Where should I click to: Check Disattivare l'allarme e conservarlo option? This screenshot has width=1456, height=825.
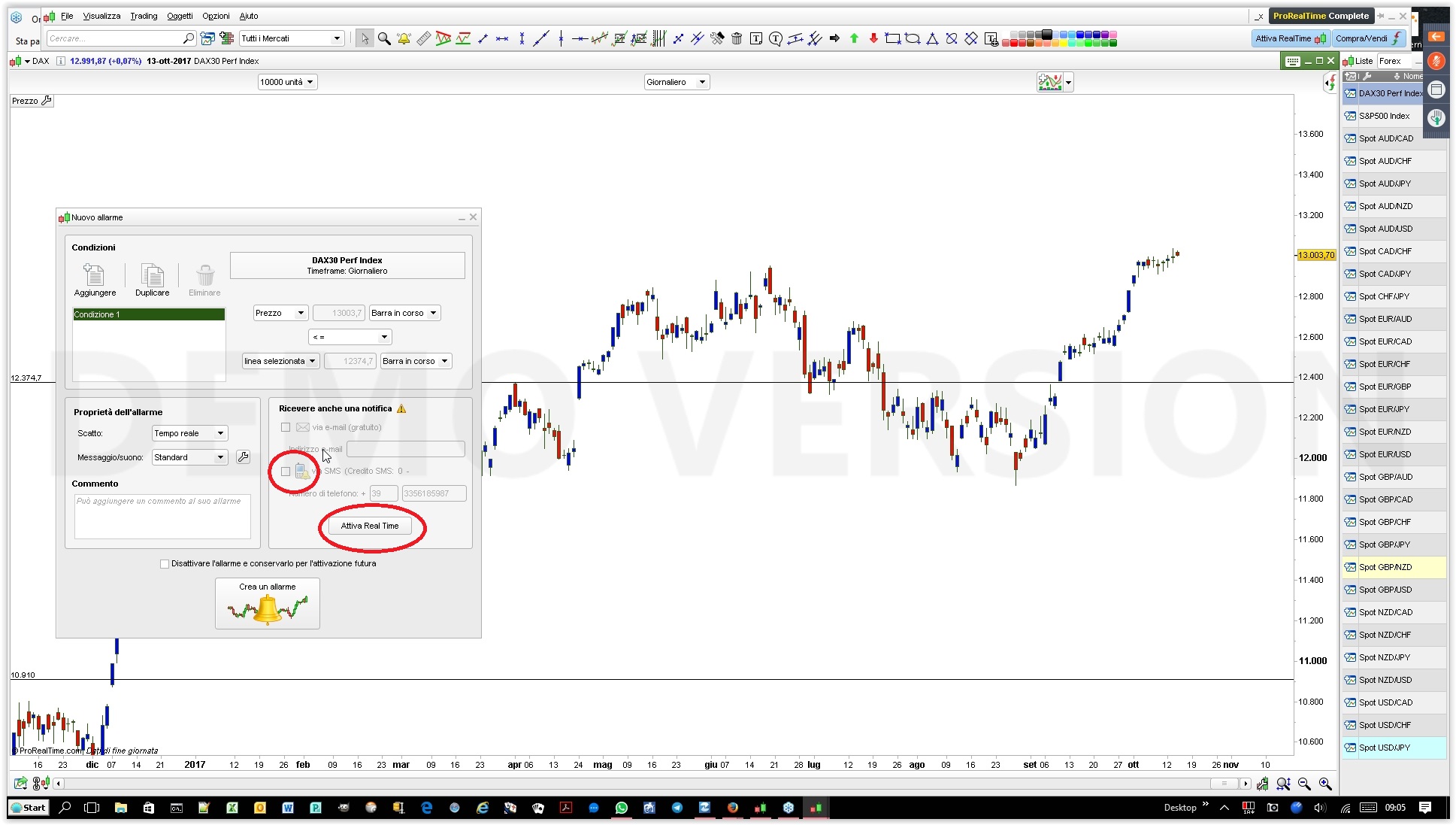coord(165,563)
